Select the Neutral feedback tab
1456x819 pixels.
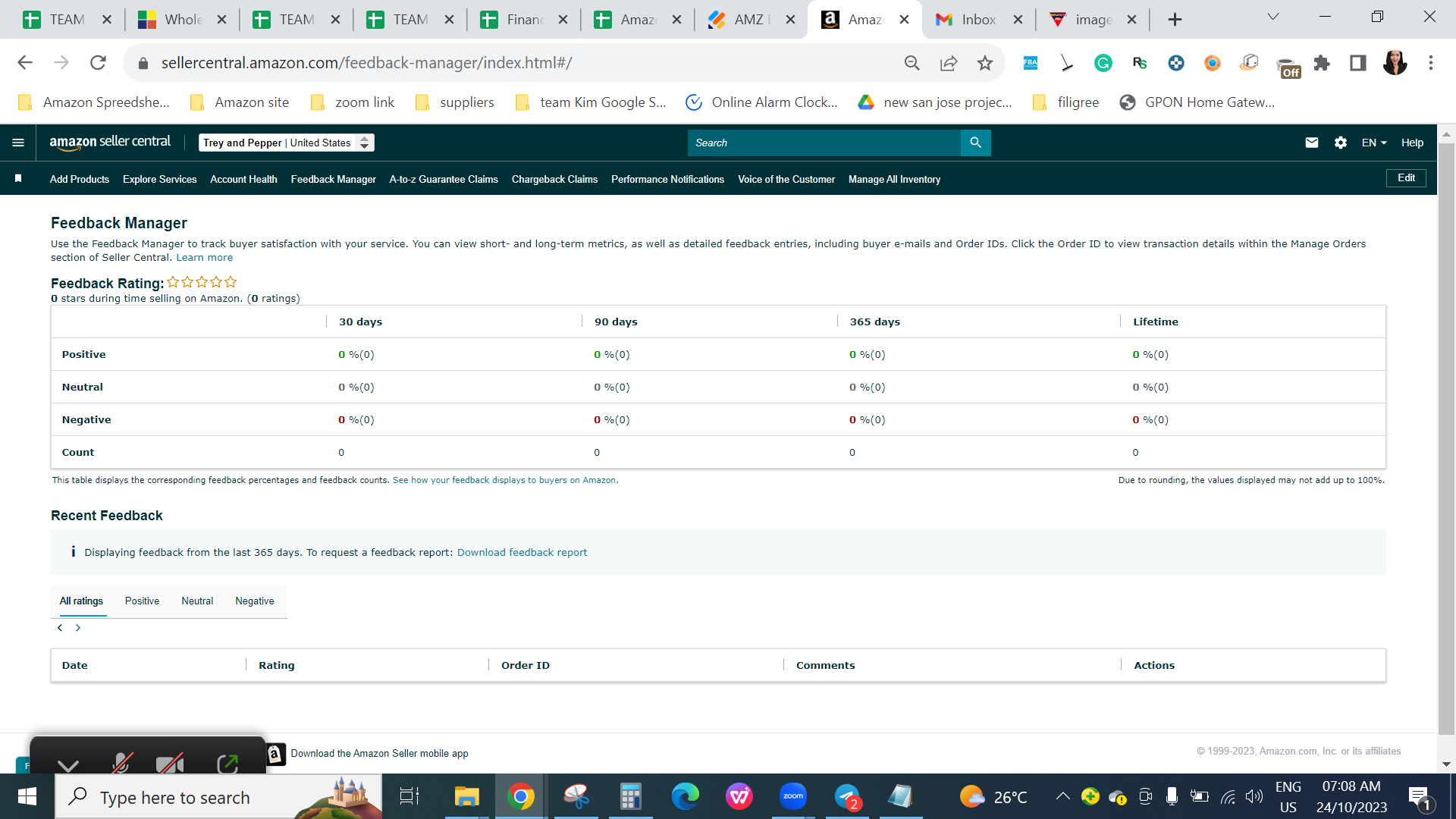pyautogui.click(x=197, y=601)
